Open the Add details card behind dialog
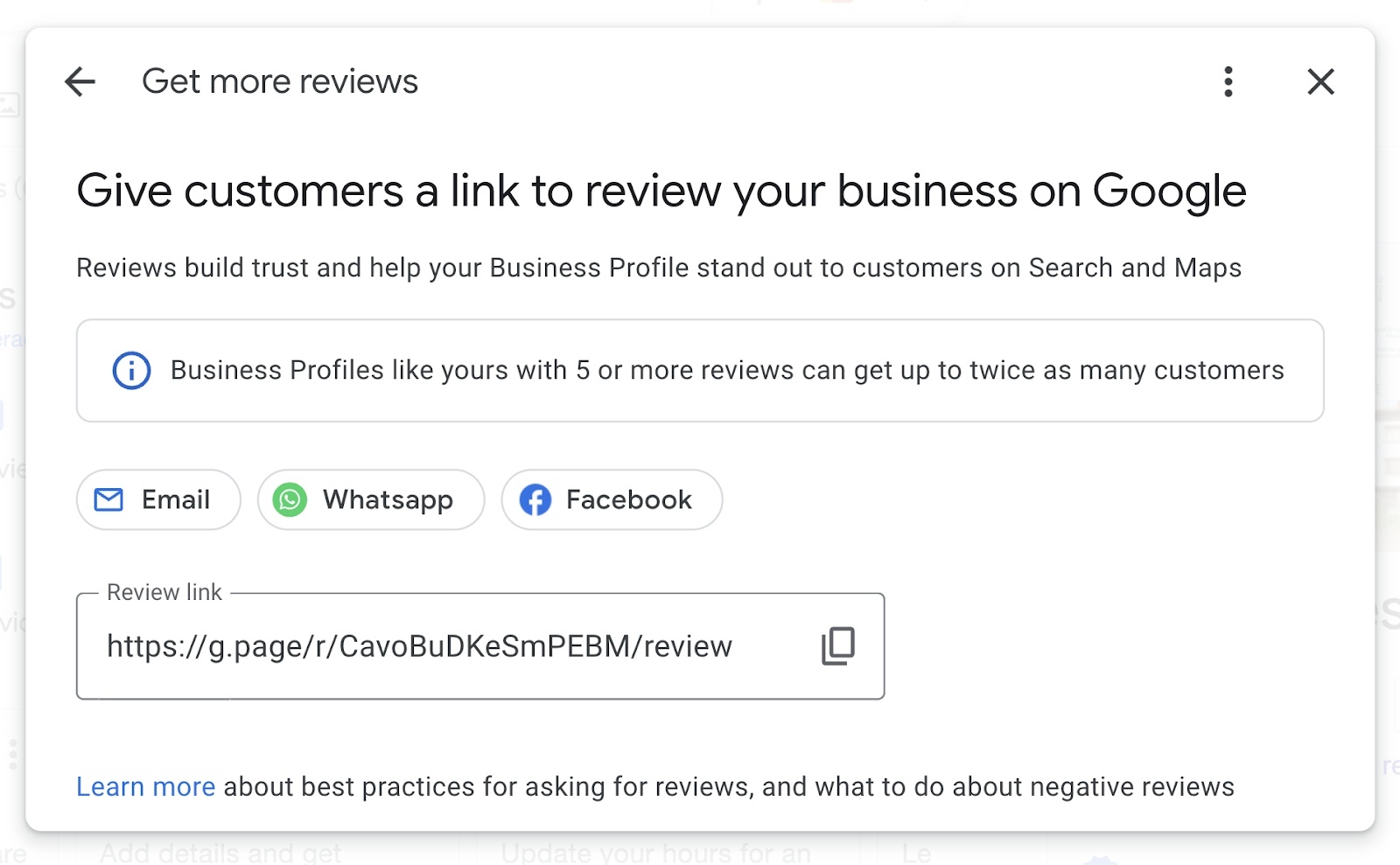The height and width of the screenshot is (865, 1400). coord(221,851)
